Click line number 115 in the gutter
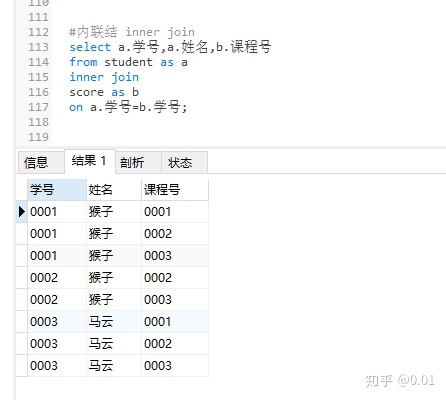 (38, 77)
